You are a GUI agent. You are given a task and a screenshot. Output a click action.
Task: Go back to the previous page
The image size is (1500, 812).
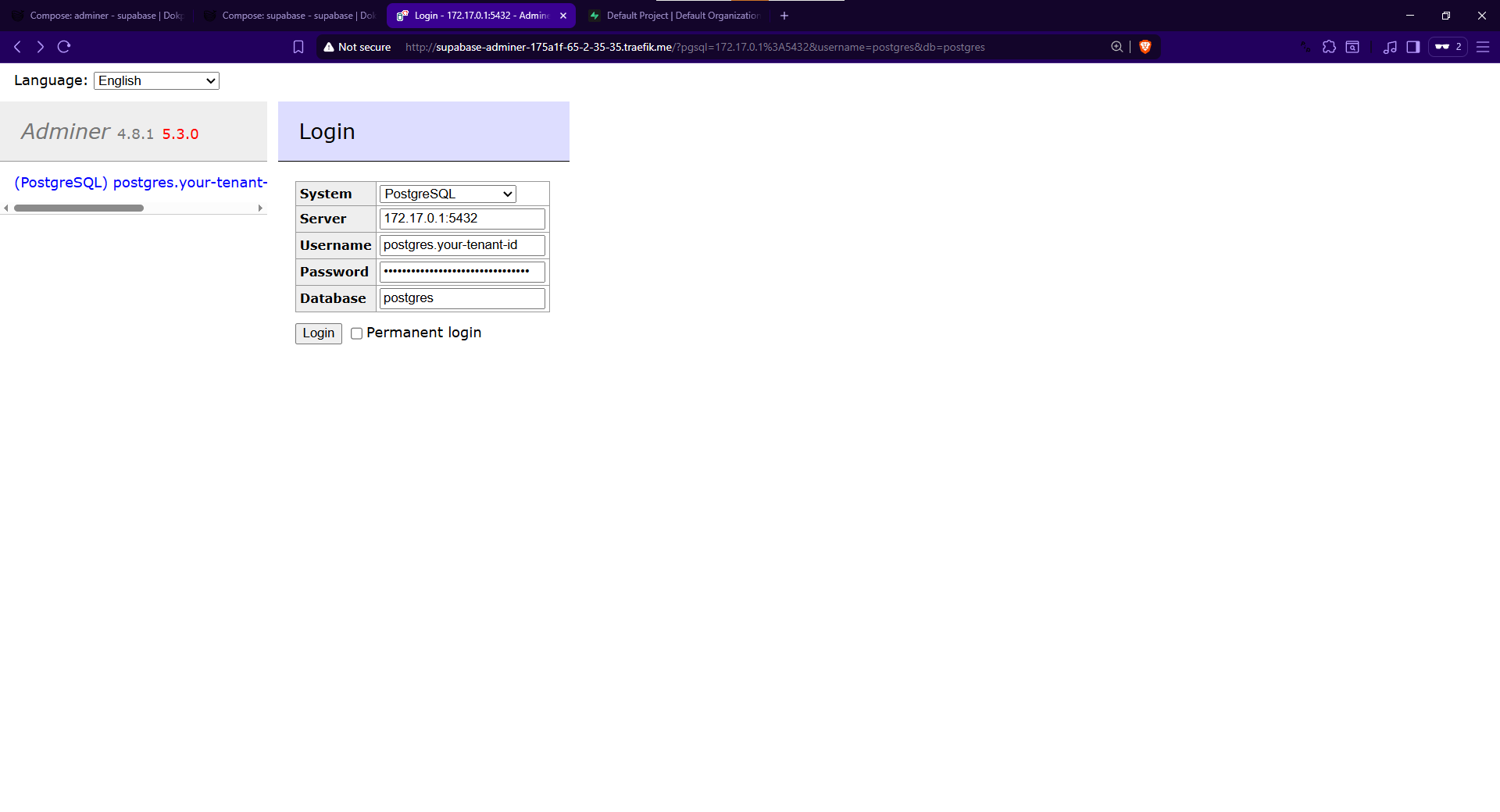click(x=17, y=47)
